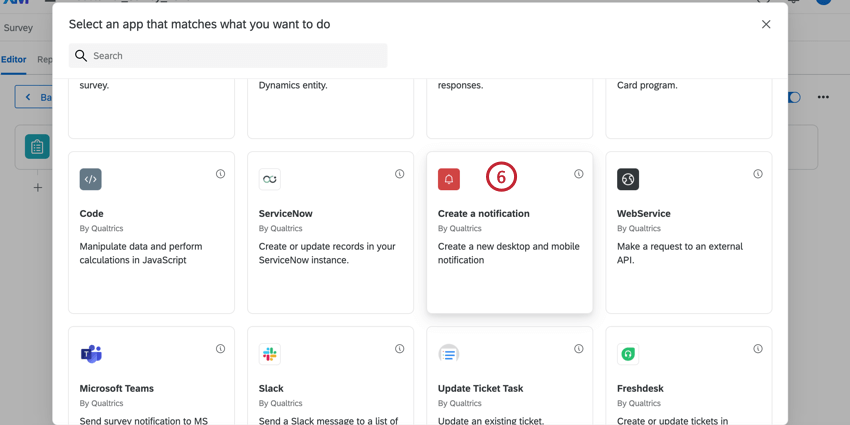The height and width of the screenshot is (425, 850).
Task: Open the three-dots more menu
Action: point(823,97)
